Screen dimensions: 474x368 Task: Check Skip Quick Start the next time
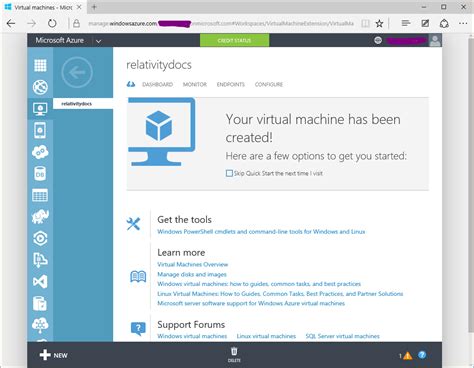(229, 173)
